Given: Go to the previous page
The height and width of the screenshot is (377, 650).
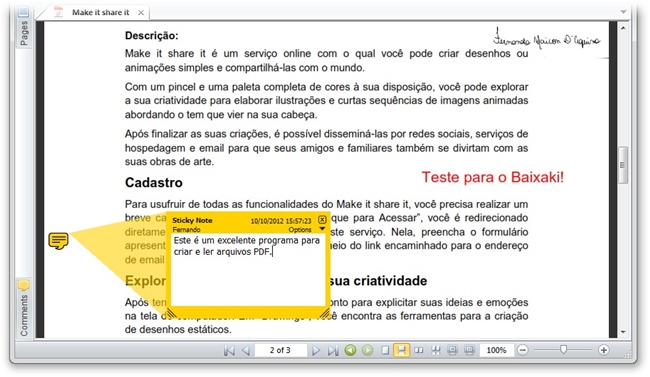Looking at the screenshot, I should point(246,350).
